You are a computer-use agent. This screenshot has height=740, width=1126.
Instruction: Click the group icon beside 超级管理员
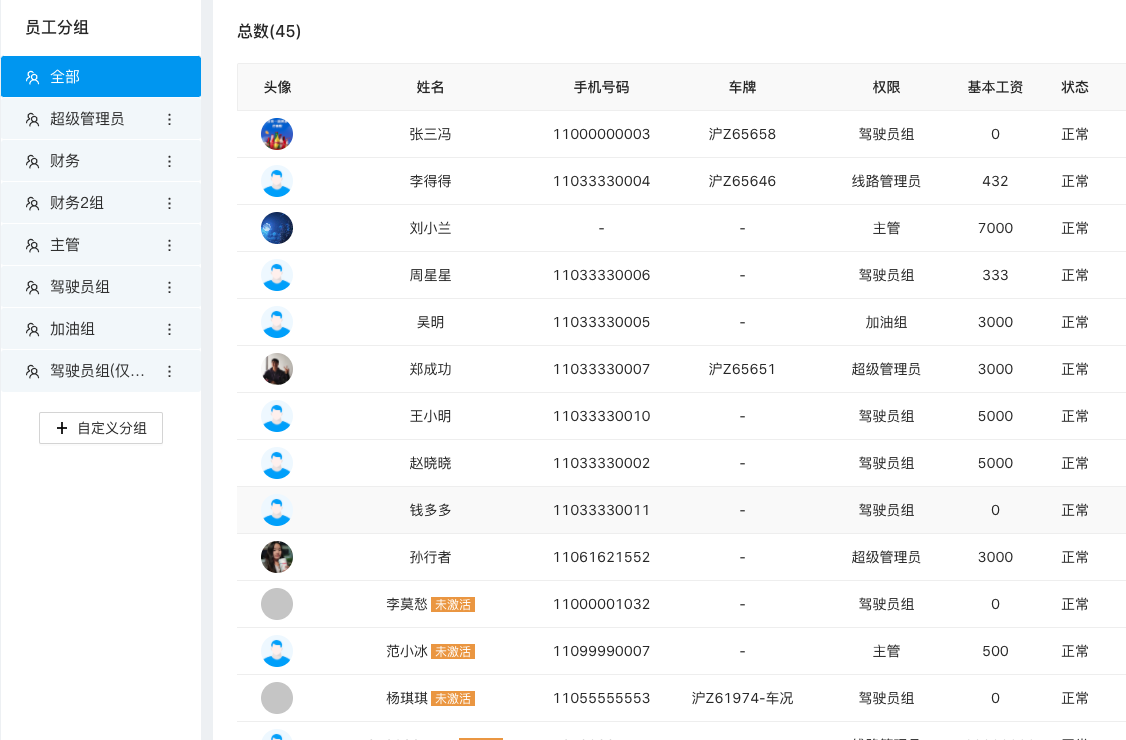(32, 119)
